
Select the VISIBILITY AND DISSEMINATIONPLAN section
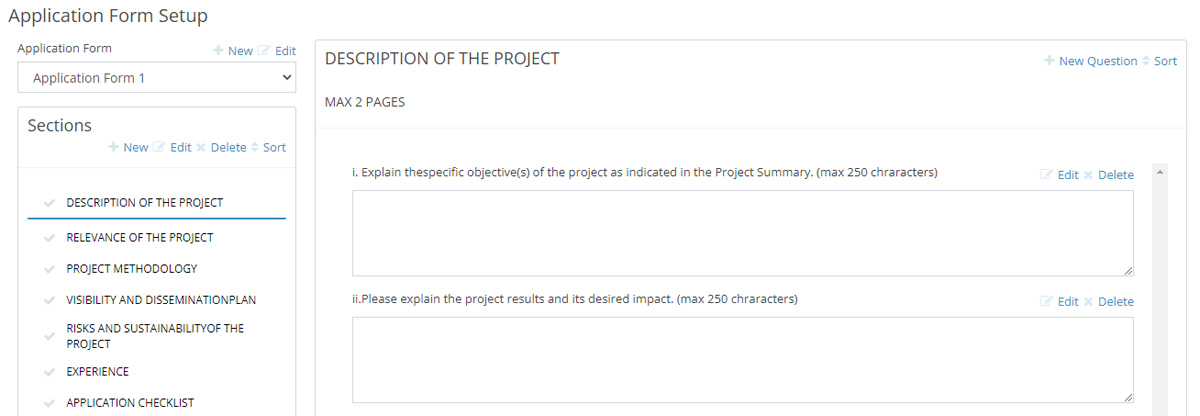point(153,300)
